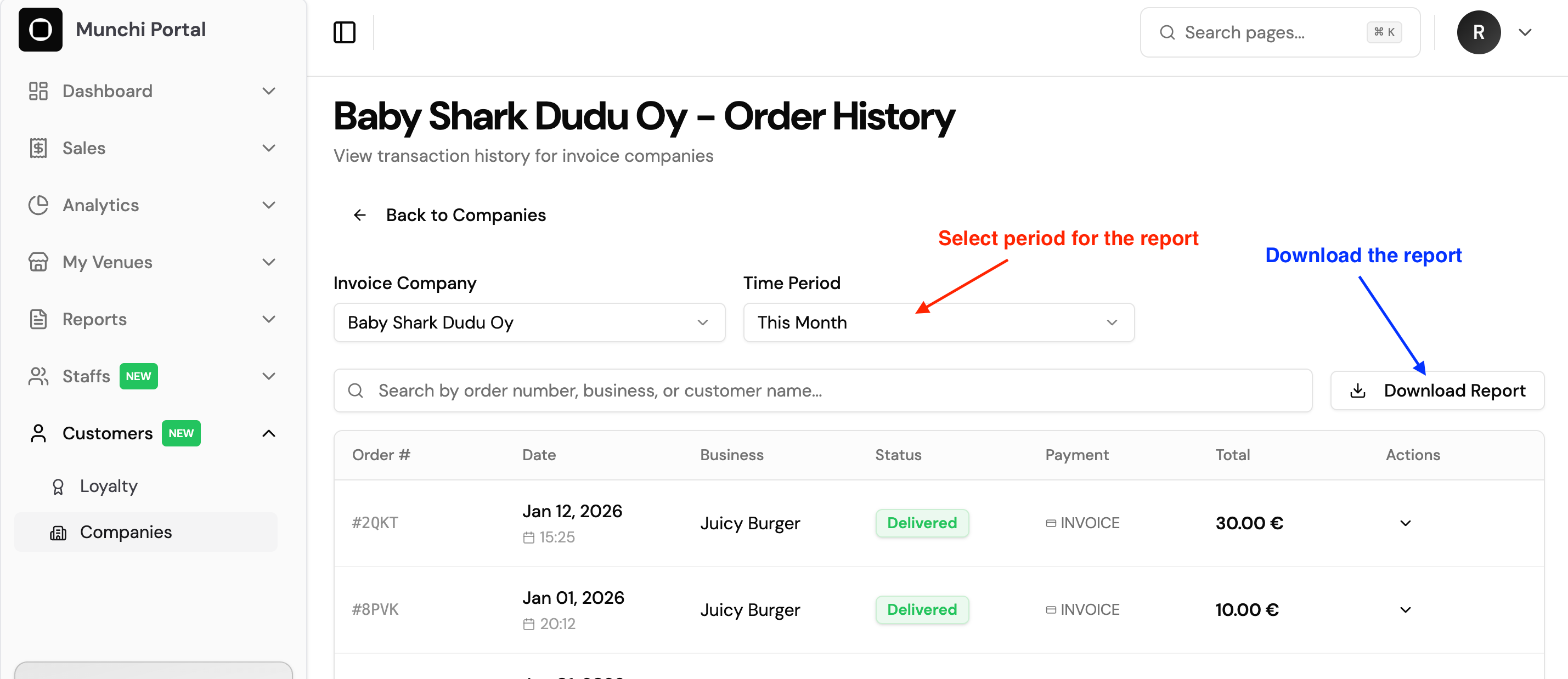Click the Search pages field
The image size is (1568, 679).
click(x=1280, y=32)
